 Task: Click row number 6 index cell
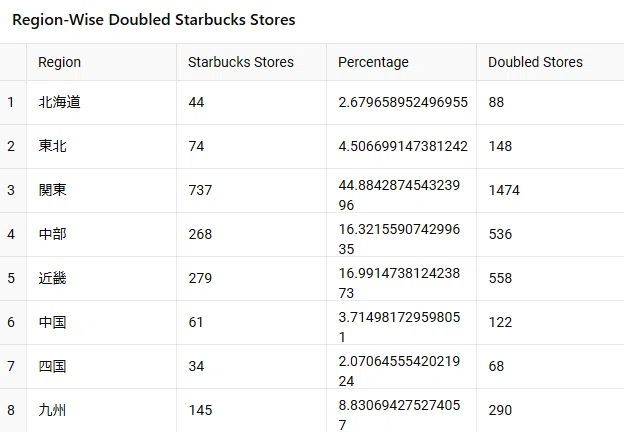click(x=13, y=322)
